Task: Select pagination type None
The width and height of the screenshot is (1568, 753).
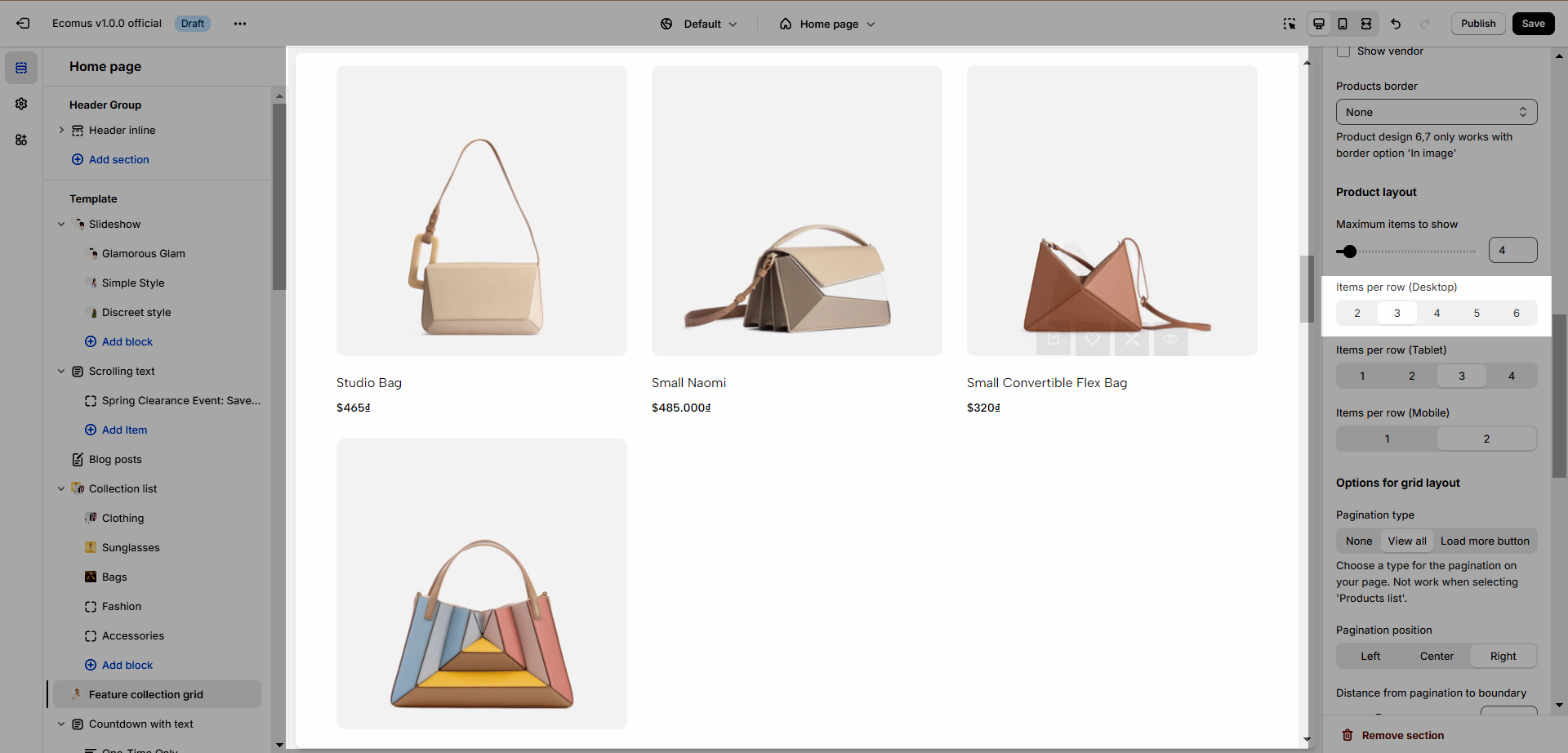Action: (x=1359, y=541)
